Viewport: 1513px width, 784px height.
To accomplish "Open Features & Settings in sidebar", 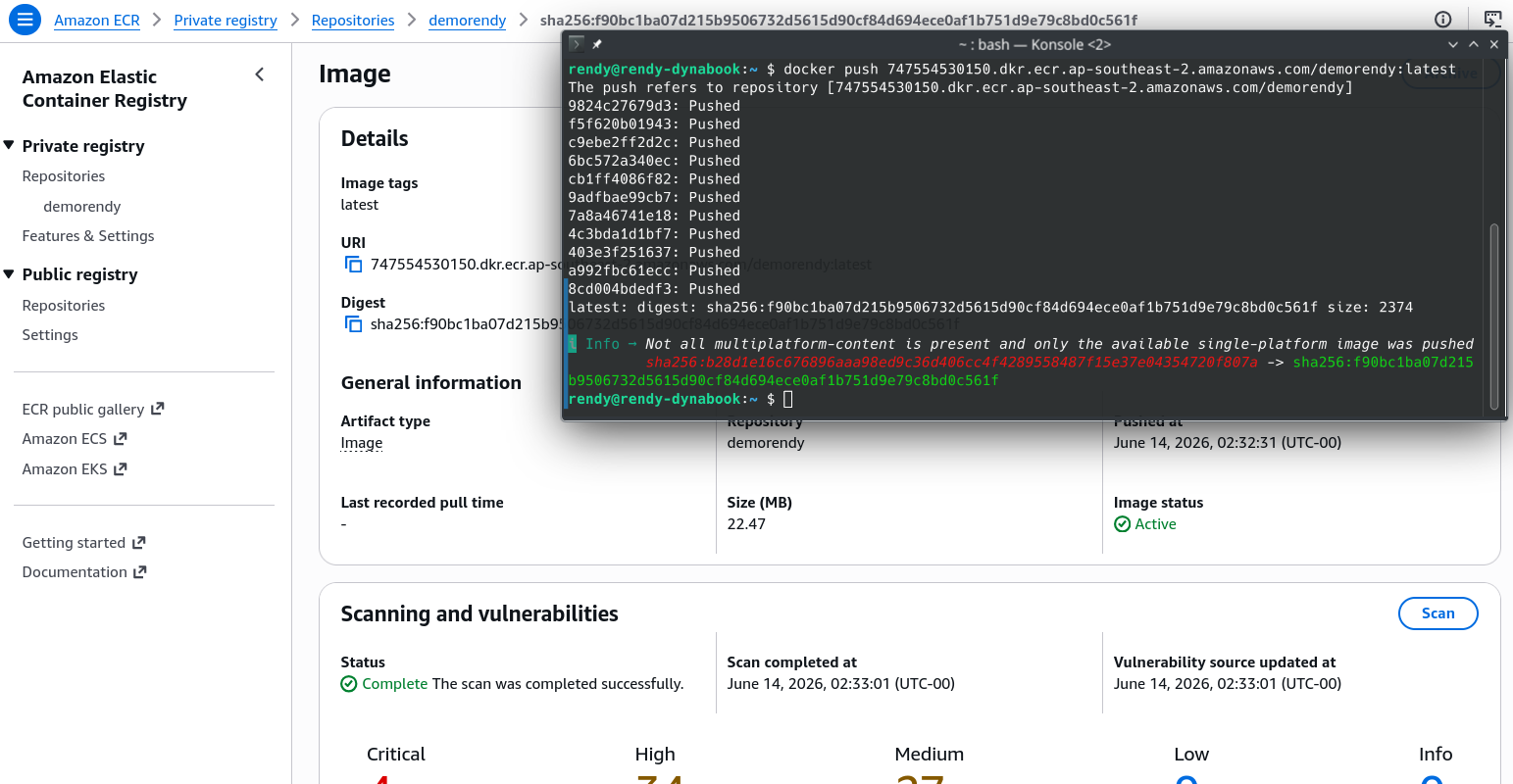I will 88,236.
